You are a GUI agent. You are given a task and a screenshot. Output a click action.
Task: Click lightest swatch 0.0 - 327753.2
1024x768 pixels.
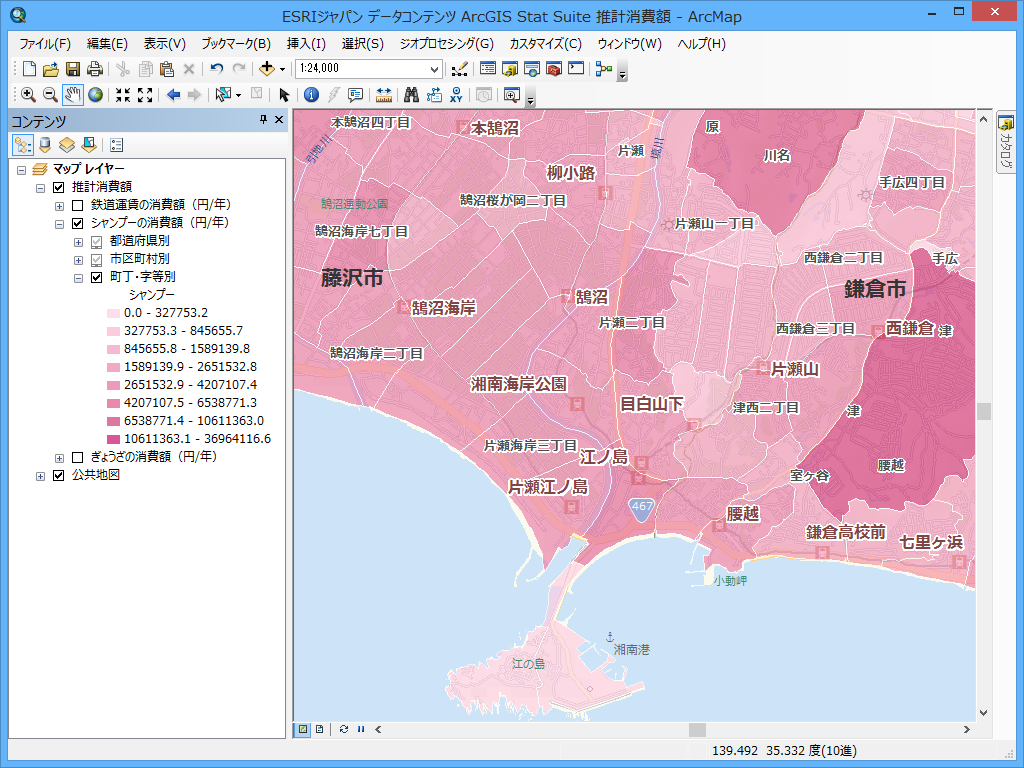coord(113,313)
